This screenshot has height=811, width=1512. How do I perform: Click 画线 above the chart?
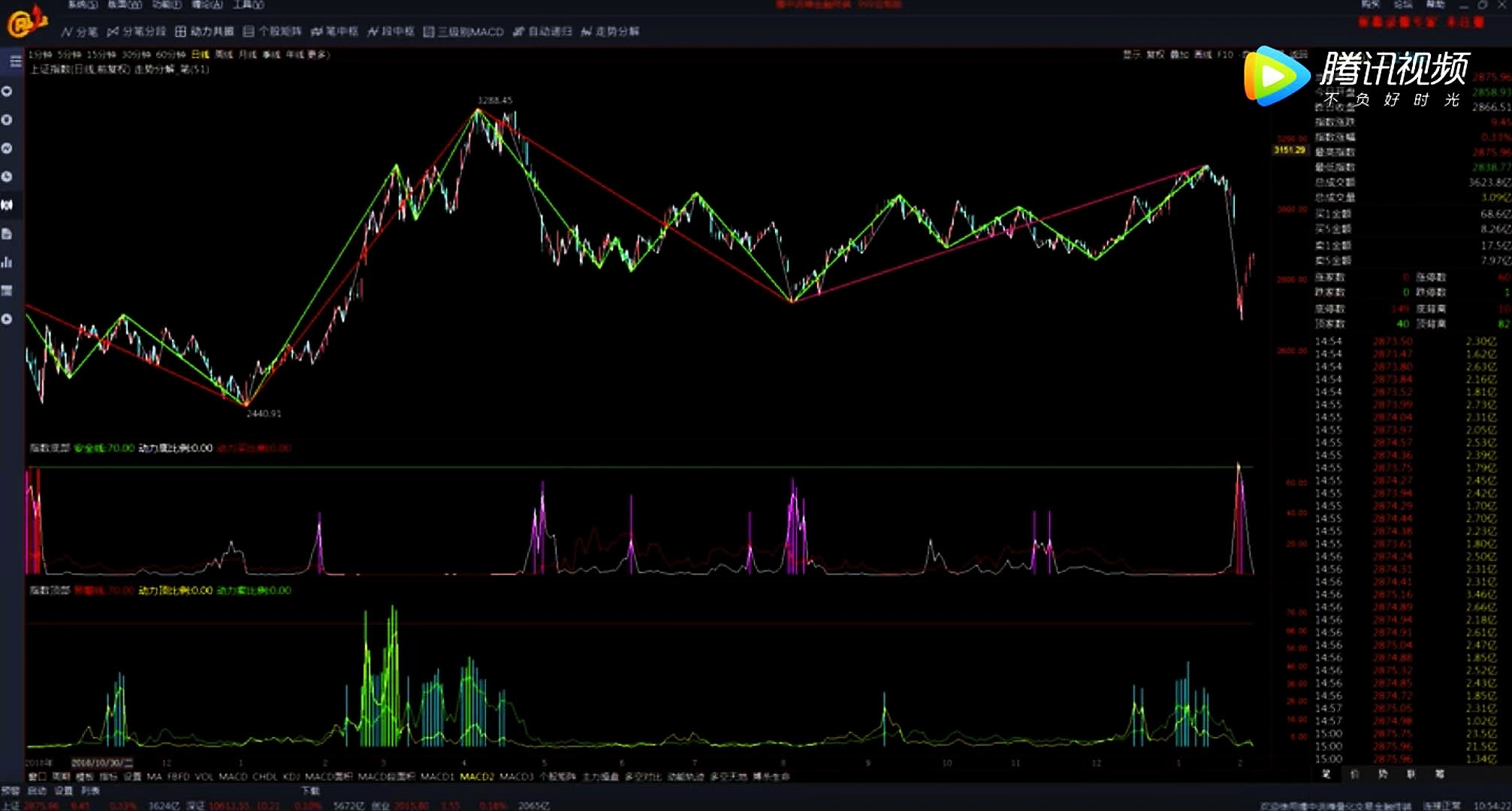coord(1203,55)
